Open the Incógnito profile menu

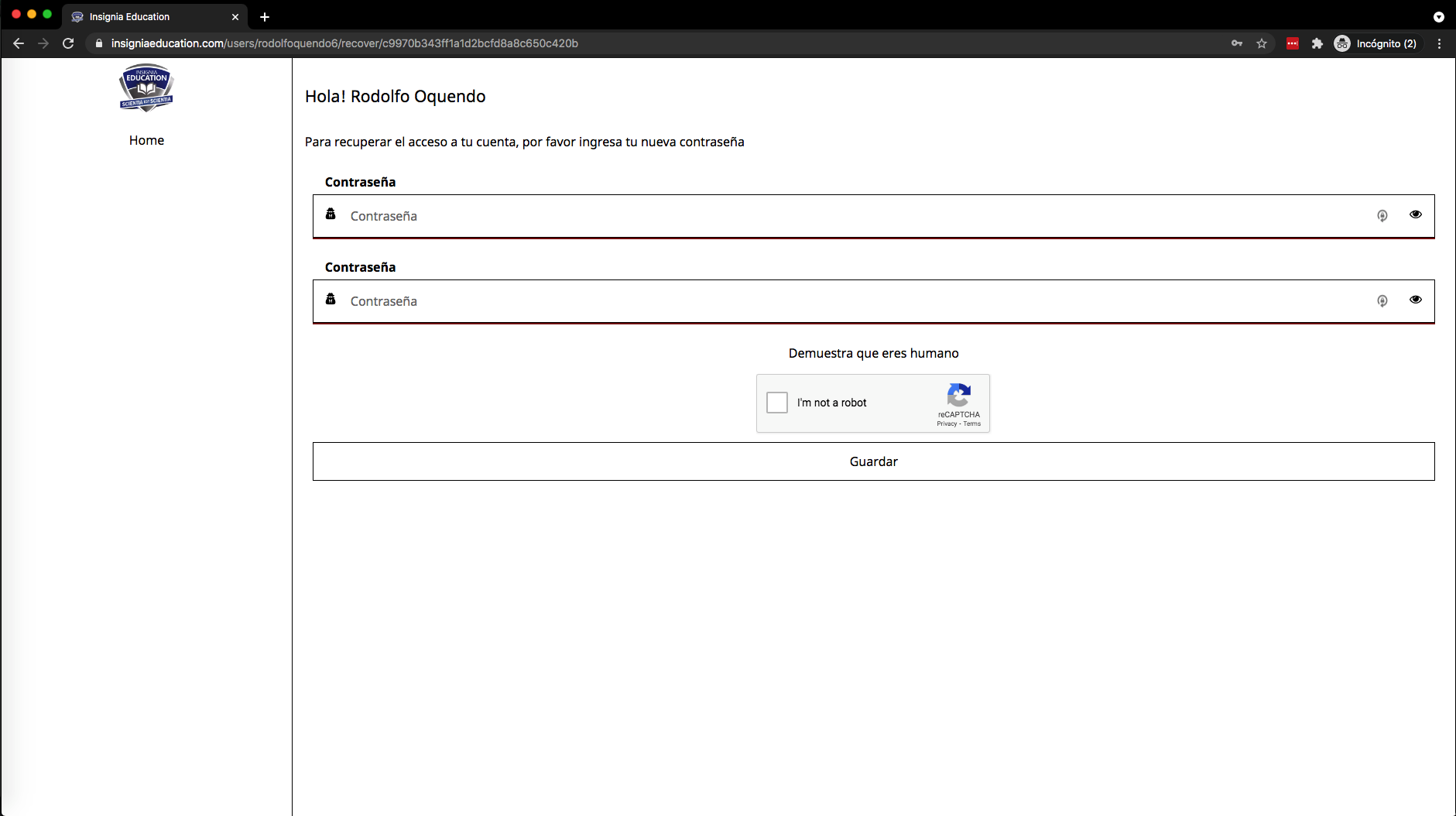pyautogui.click(x=1375, y=43)
